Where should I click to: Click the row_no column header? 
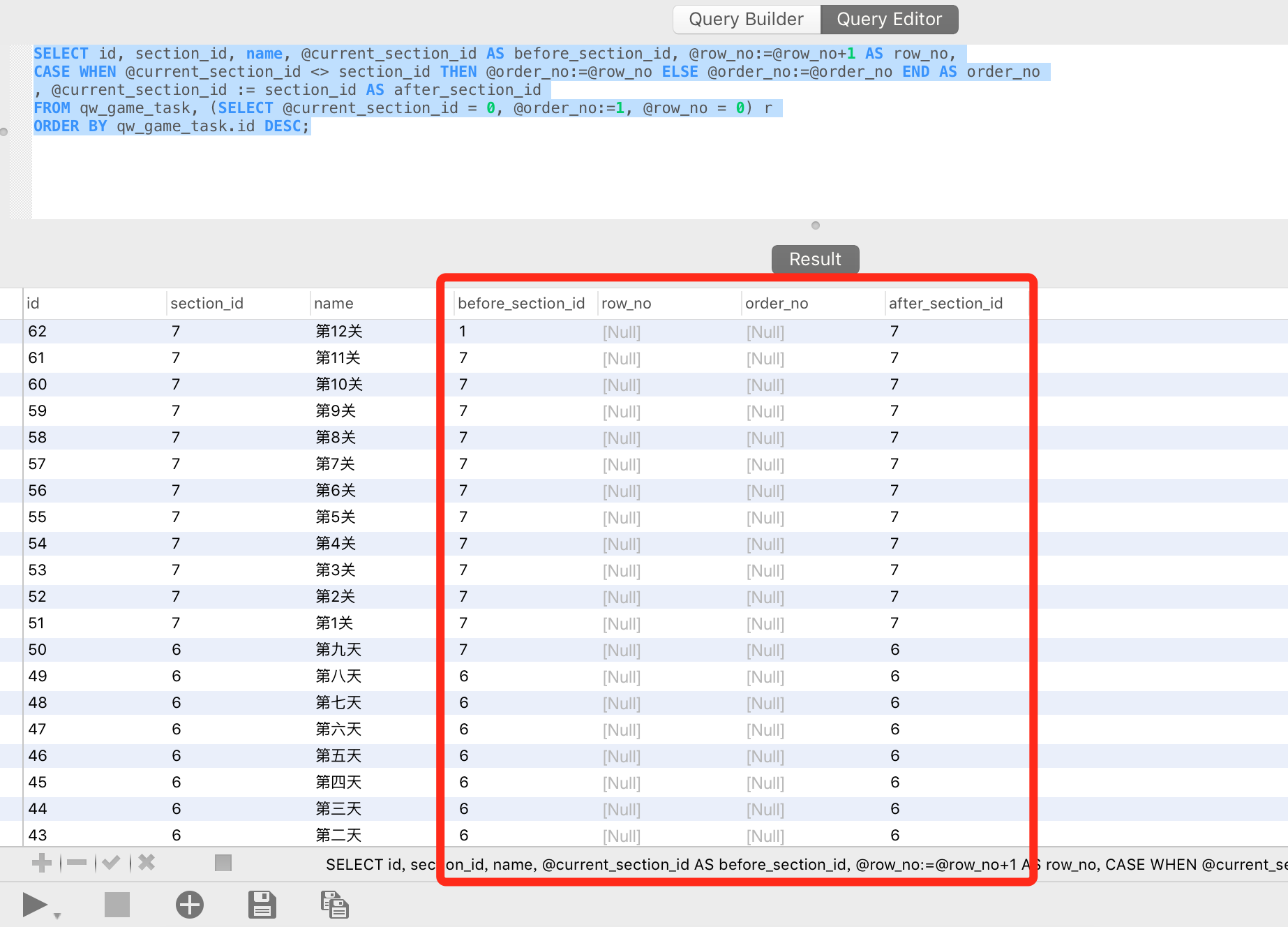click(669, 304)
